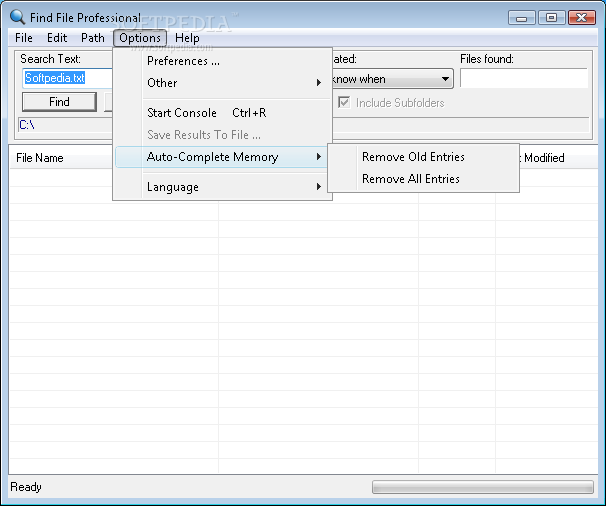Screen dimensions: 606x506
Task: Toggle Include Subfolders checkbox
Action: pos(344,103)
